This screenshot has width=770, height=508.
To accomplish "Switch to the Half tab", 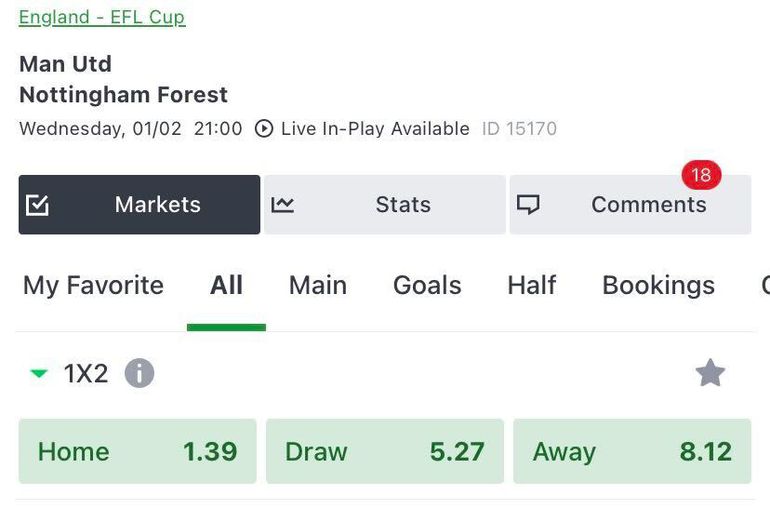I will coord(531,286).
